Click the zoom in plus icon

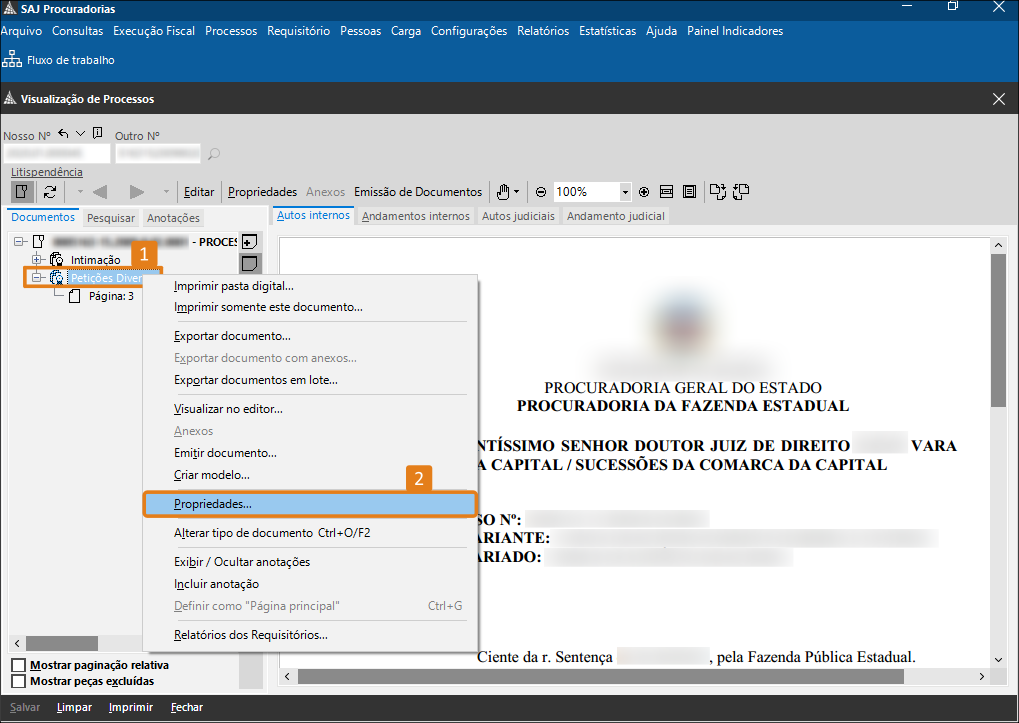(x=644, y=192)
